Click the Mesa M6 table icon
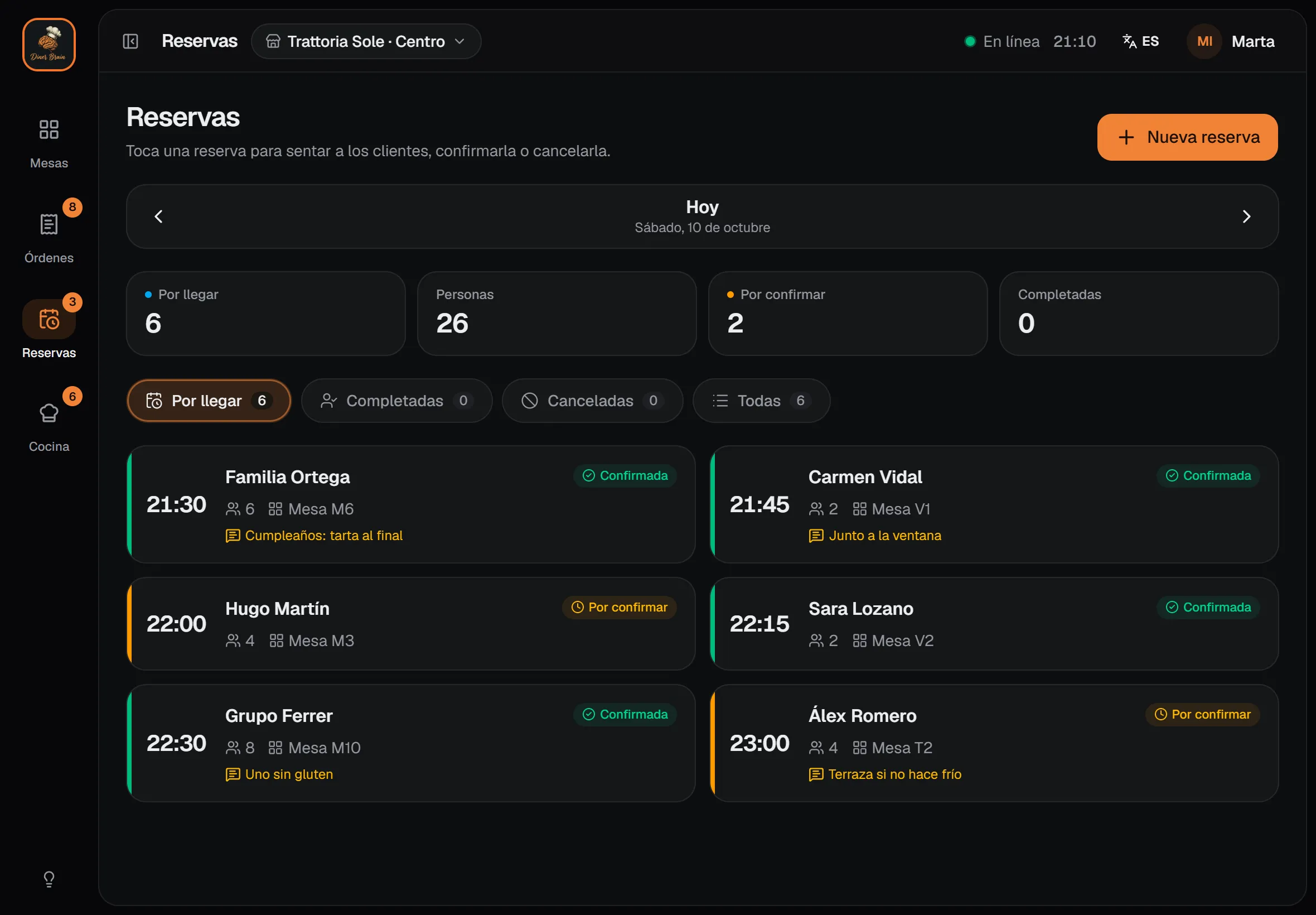The image size is (1316, 915). [x=275, y=509]
